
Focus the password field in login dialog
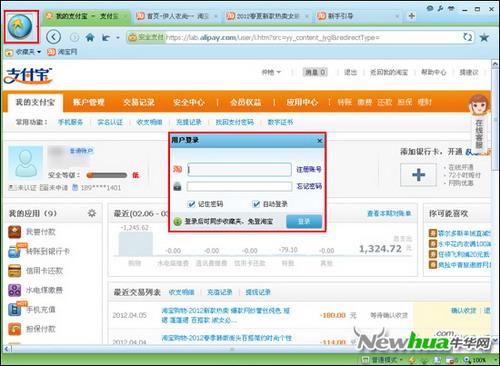[239, 186]
